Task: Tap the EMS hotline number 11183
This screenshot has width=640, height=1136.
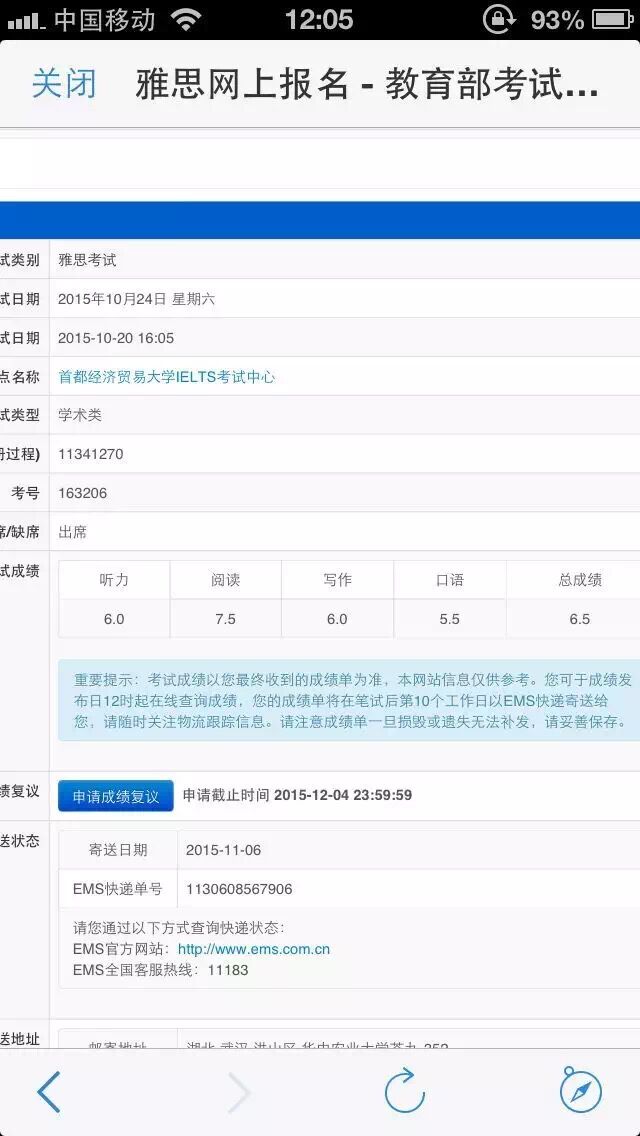Action: (x=228, y=969)
